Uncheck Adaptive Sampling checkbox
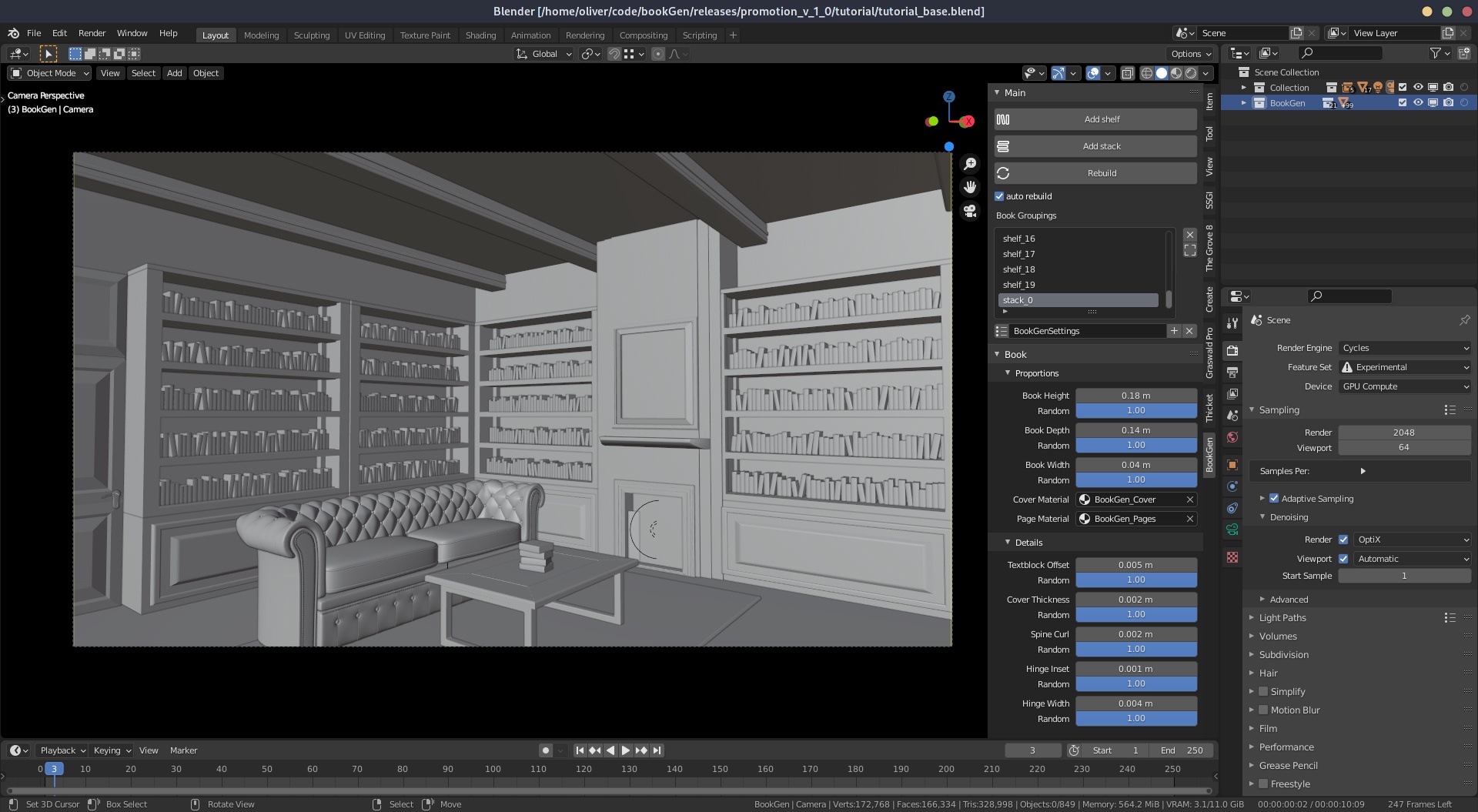This screenshot has width=1478, height=812. pyautogui.click(x=1274, y=499)
